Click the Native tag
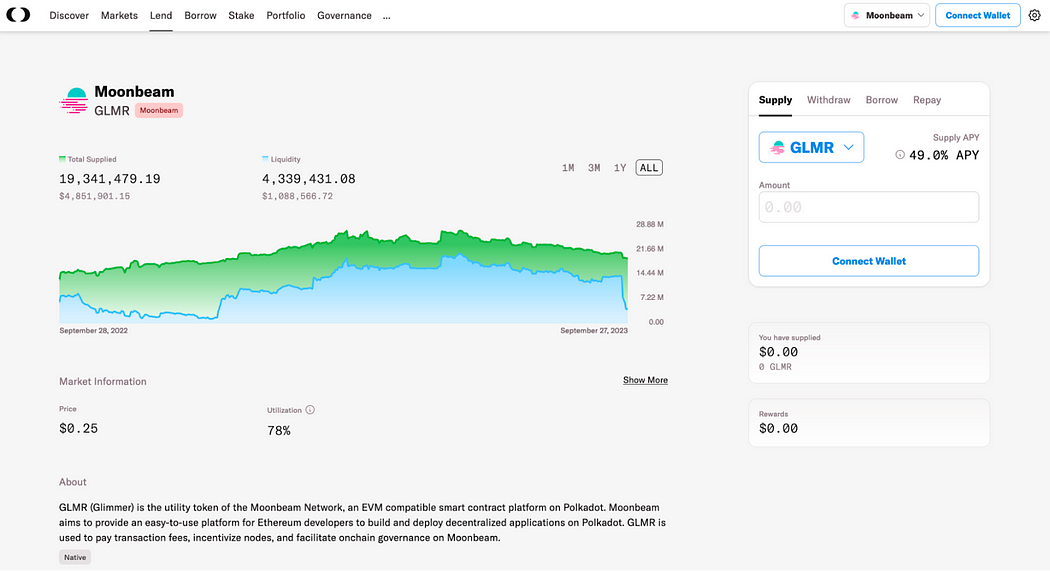The width and height of the screenshot is (1050, 571). tap(75, 557)
